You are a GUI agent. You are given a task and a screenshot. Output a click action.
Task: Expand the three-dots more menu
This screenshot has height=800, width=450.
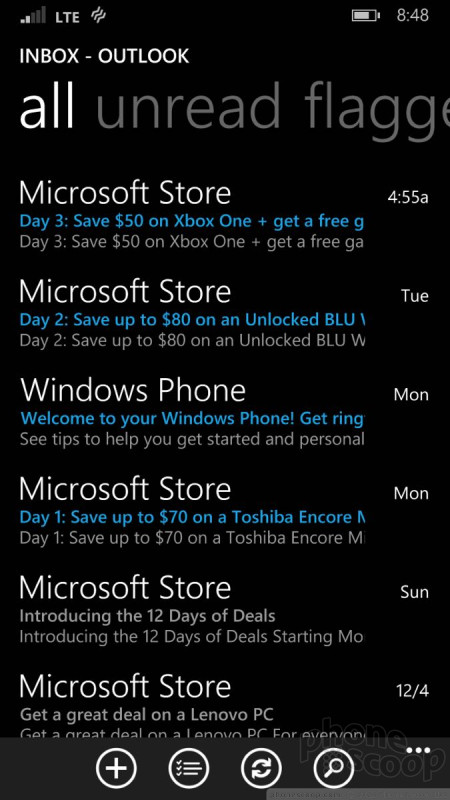click(x=418, y=751)
